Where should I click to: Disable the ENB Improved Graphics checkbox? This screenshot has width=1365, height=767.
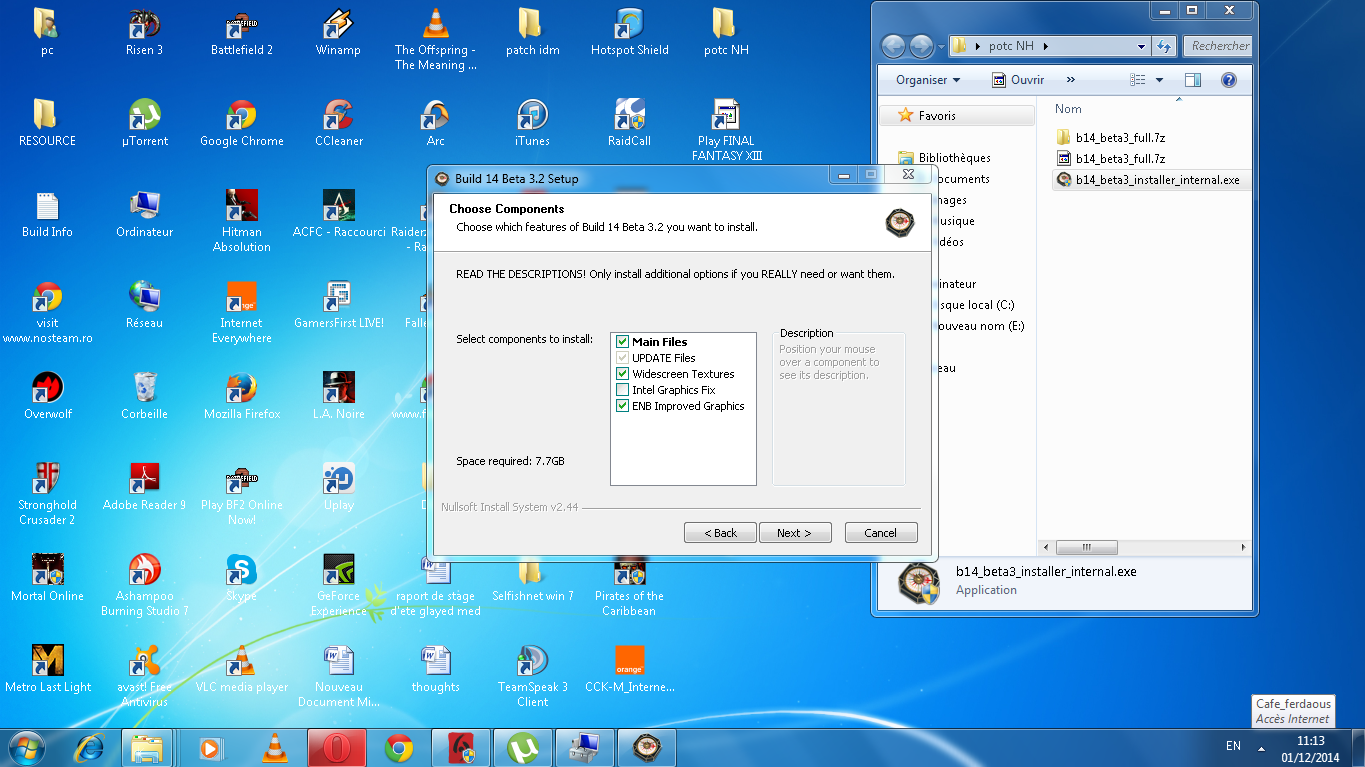click(623, 406)
